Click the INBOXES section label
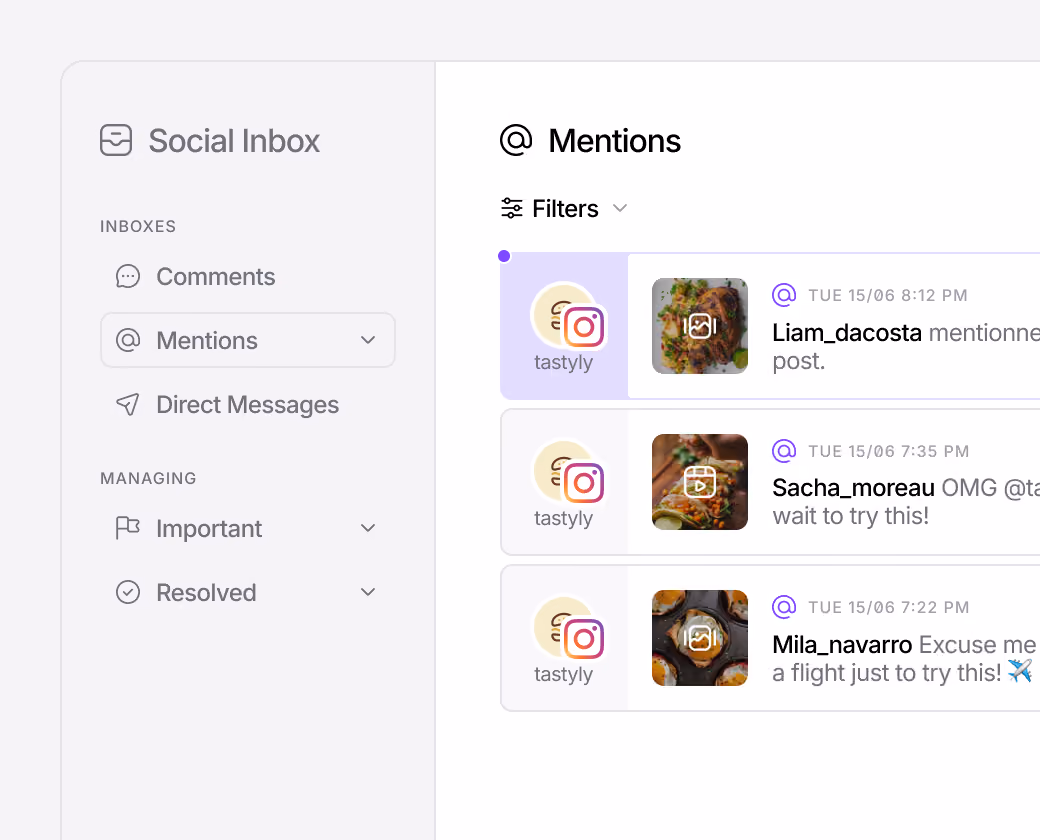1040x840 pixels. pos(138,226)
